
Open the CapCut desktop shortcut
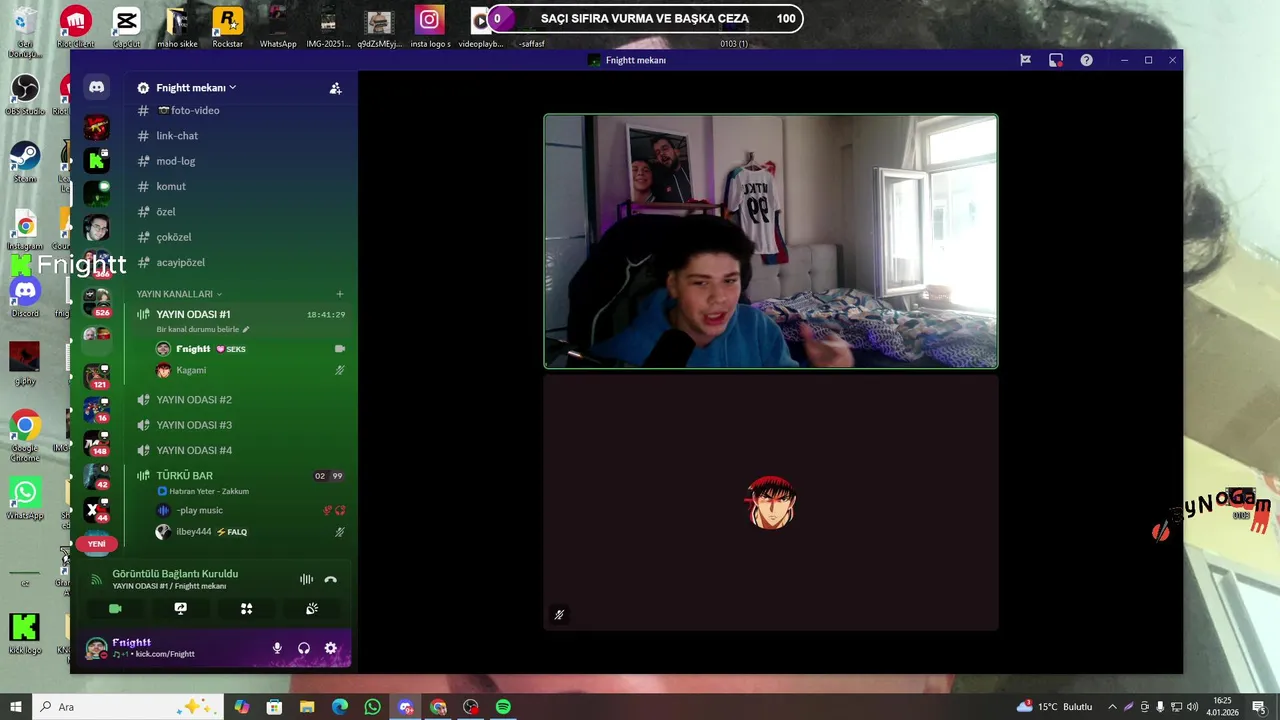point(126,28)
